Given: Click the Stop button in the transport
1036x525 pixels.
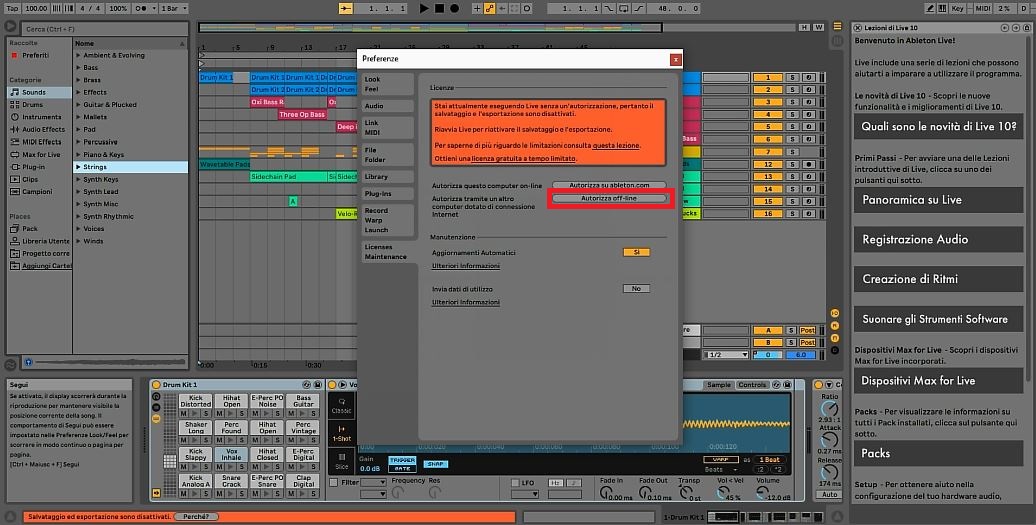Looking at the screenshot, I should click(439, 9).
